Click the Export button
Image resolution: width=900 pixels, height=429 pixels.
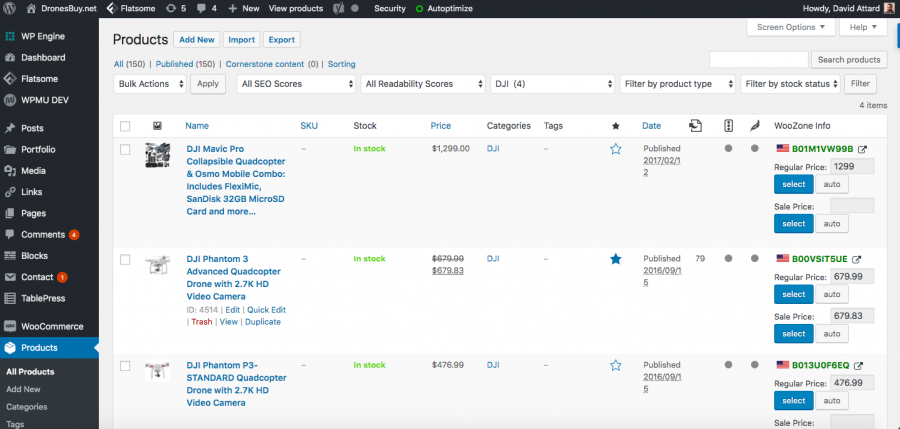pyautogui.click(x=281, y=40)
